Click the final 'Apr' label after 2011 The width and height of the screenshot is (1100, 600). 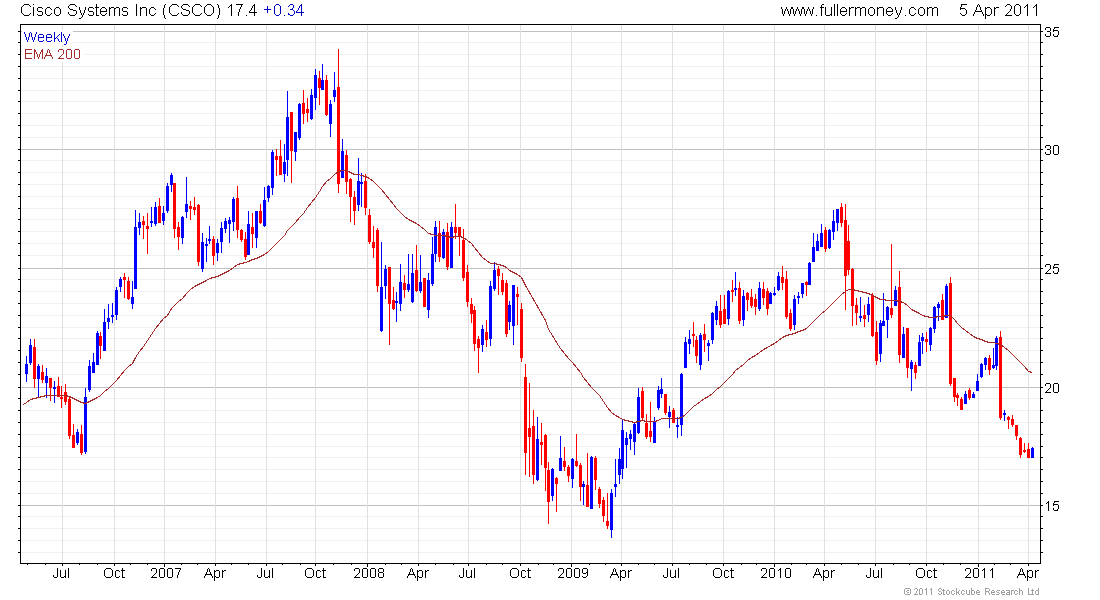click(x=1028, y=574)
